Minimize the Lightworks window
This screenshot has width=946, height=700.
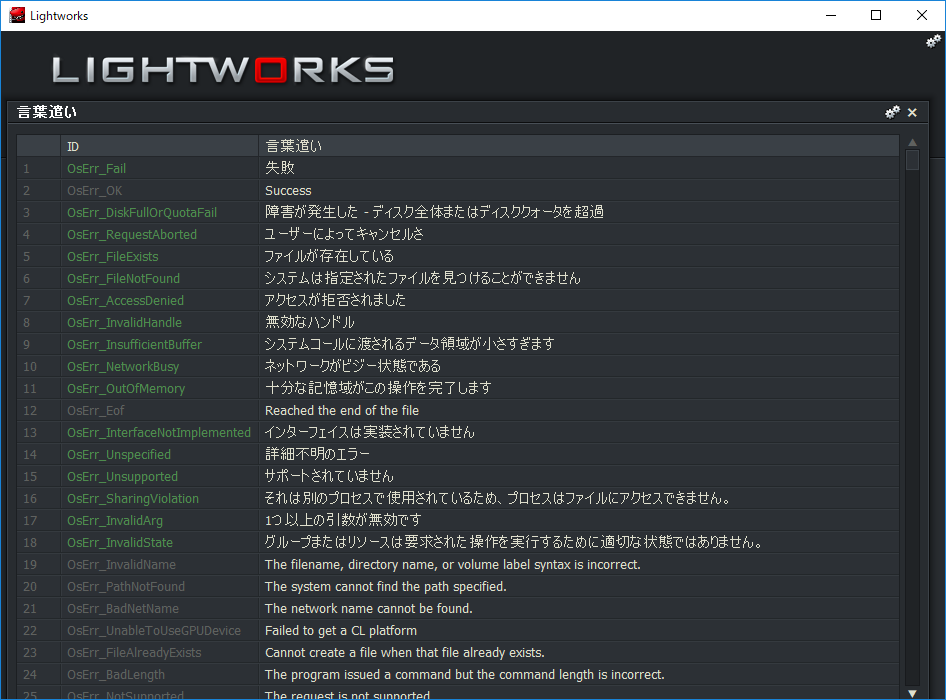[x=831, y=15]
